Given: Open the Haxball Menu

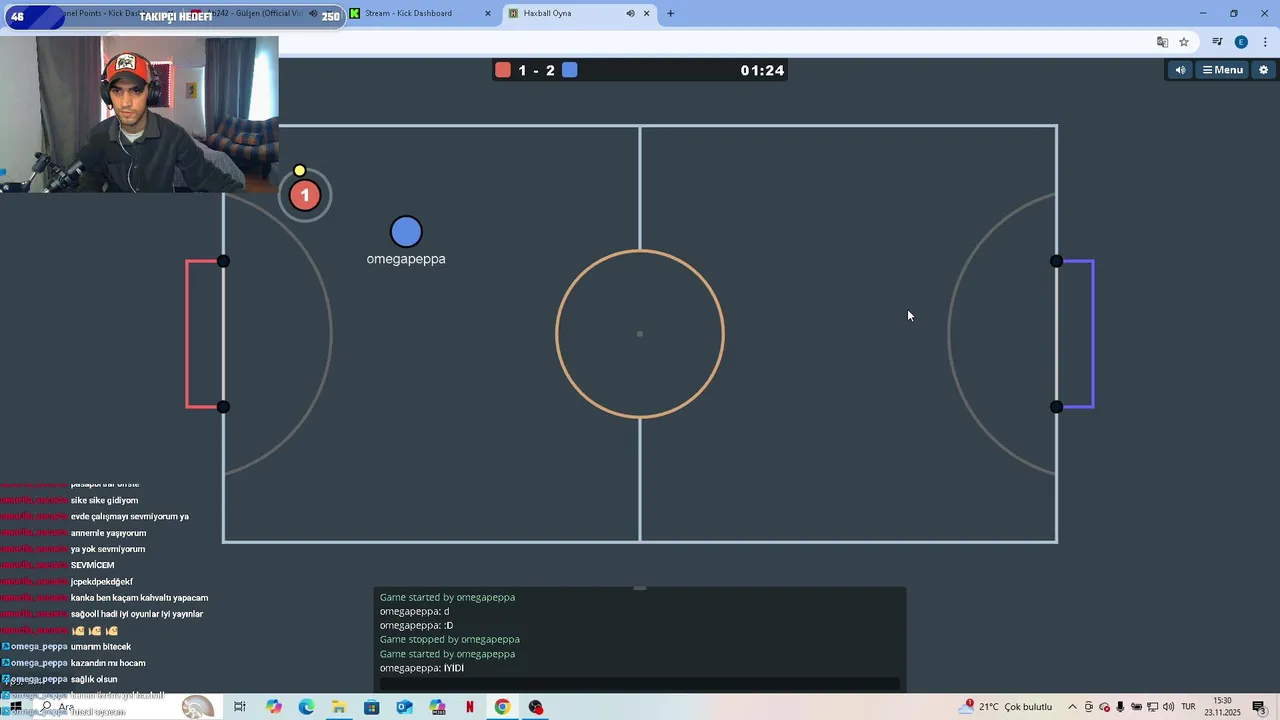Looking at the screenshot, I should tap(1222, 70).
